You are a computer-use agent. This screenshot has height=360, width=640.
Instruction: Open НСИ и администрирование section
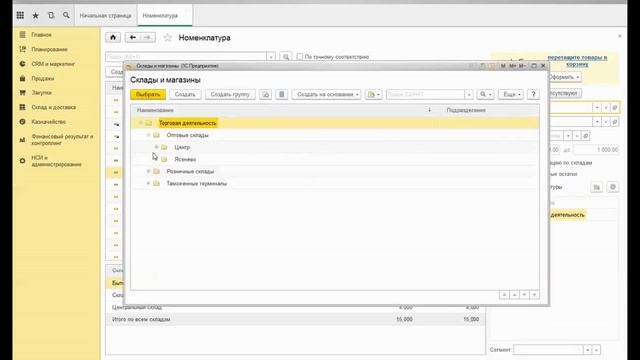click(56, 161)
